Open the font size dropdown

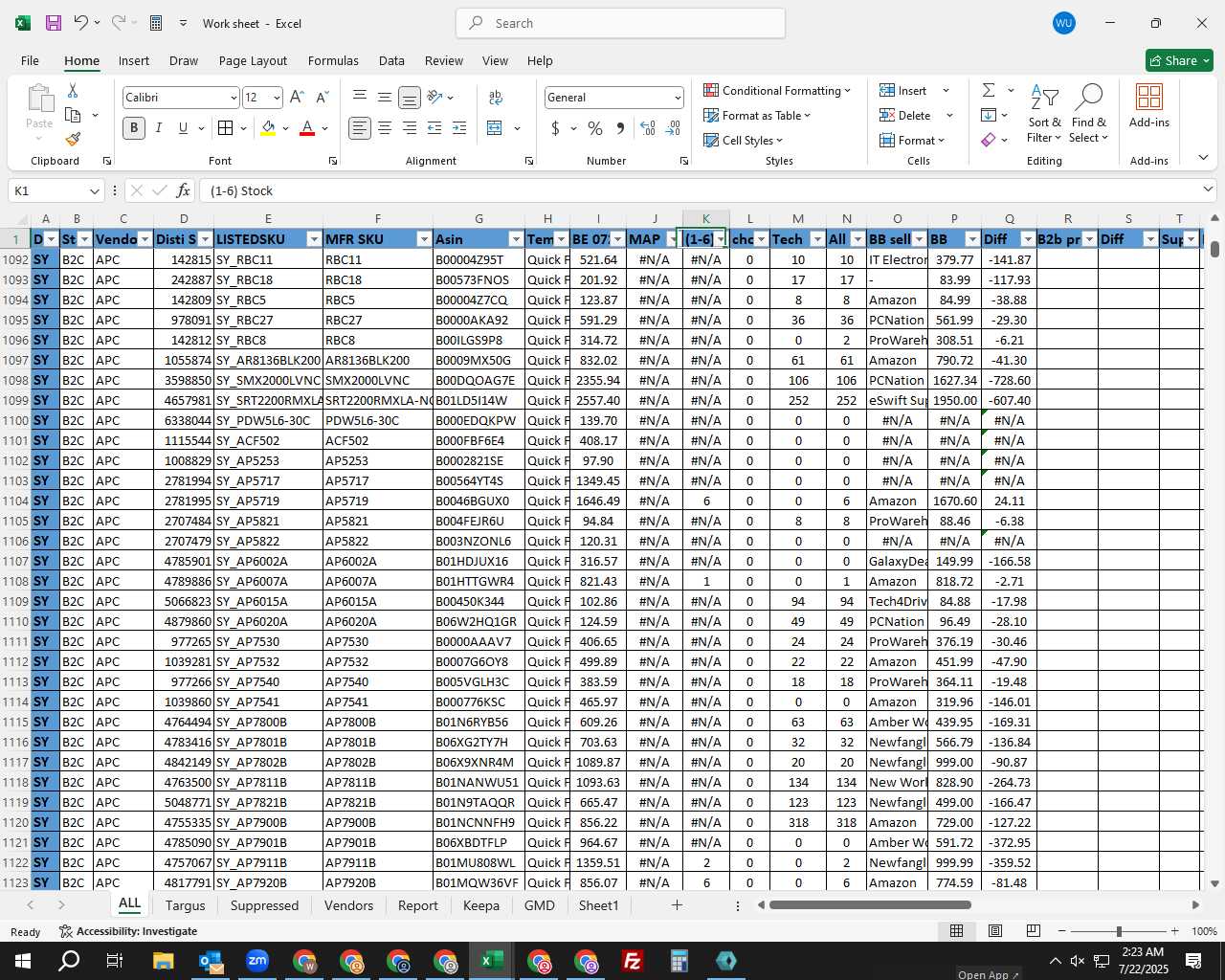click(277, 98)
